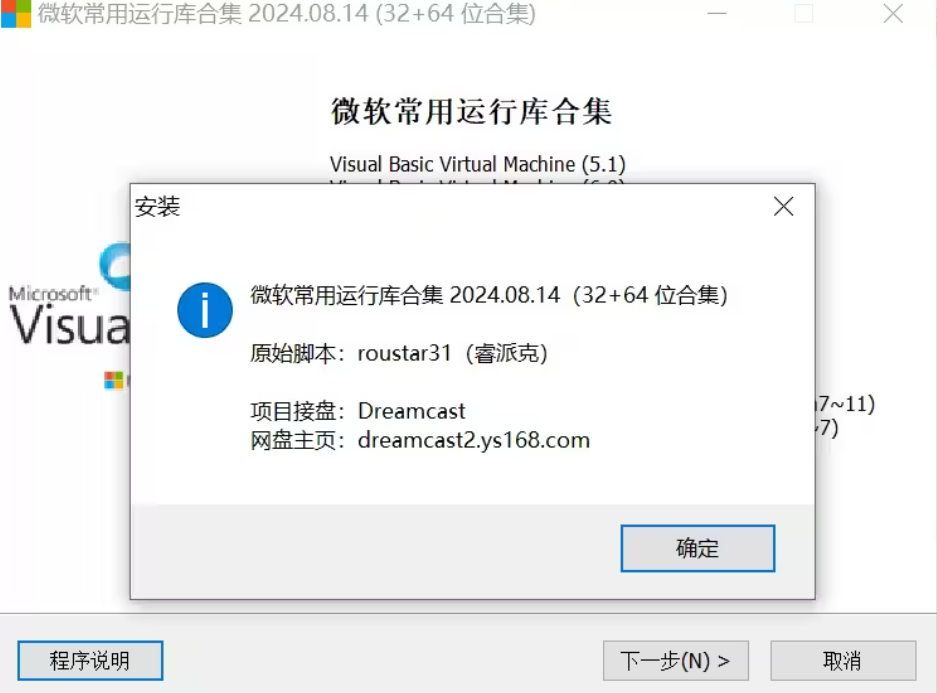Open 程序说明 program description
This screenshot has height=693, width=937.
pyautogui.click(x=90, y=661)
